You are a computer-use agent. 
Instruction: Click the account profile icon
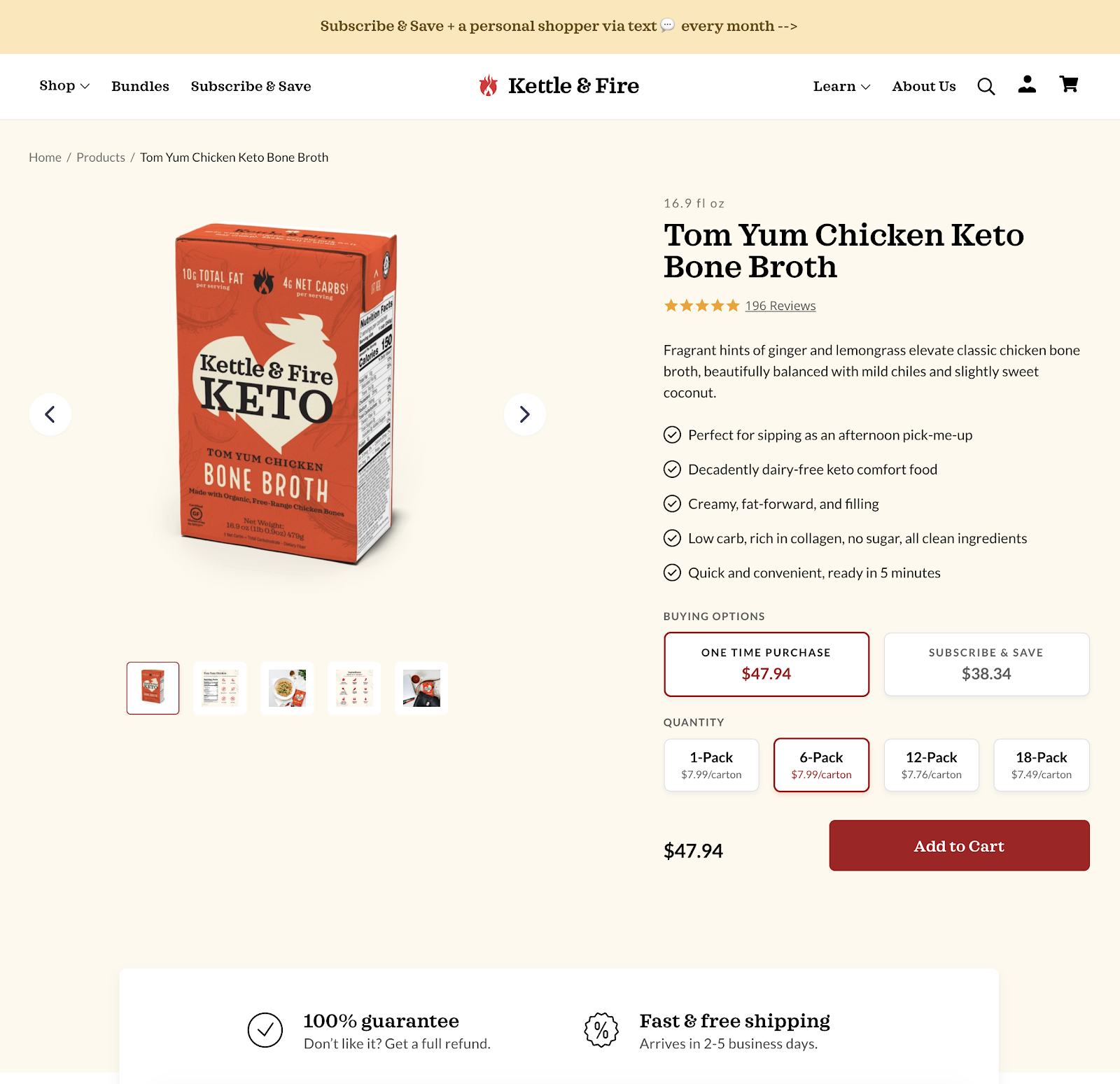[1026, 85]
